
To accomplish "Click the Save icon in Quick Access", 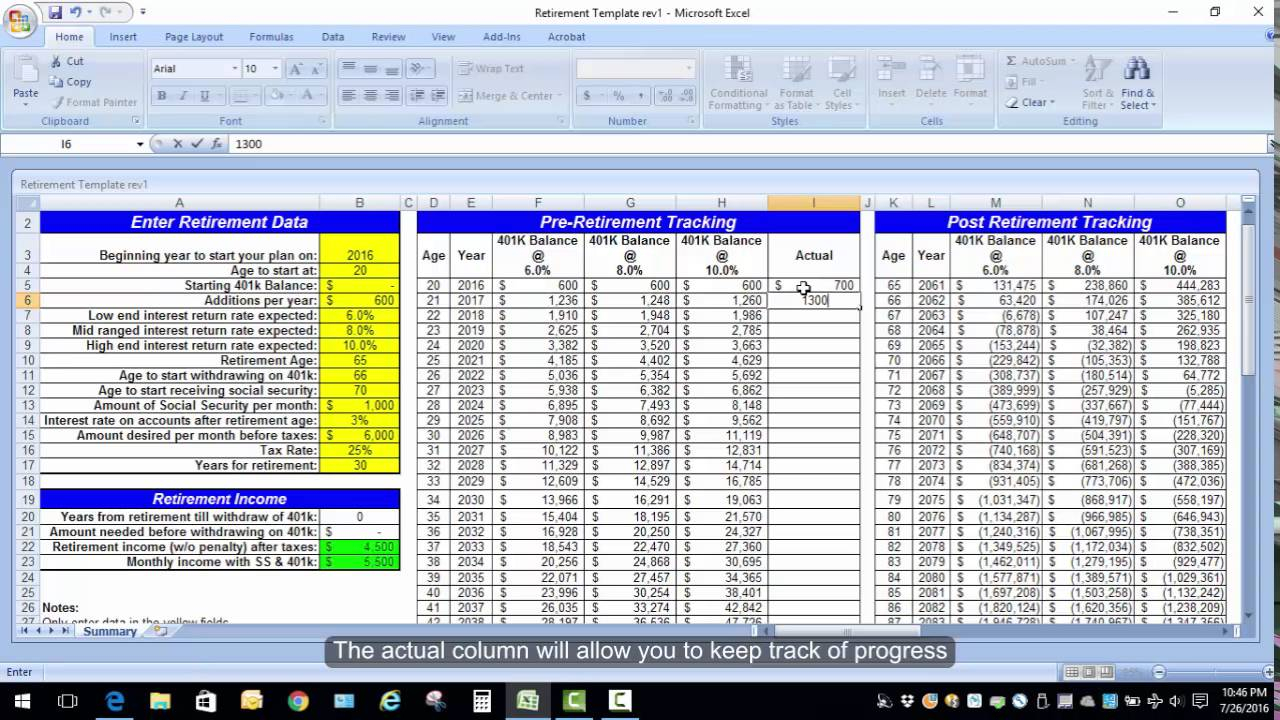I will click(55, 12).
